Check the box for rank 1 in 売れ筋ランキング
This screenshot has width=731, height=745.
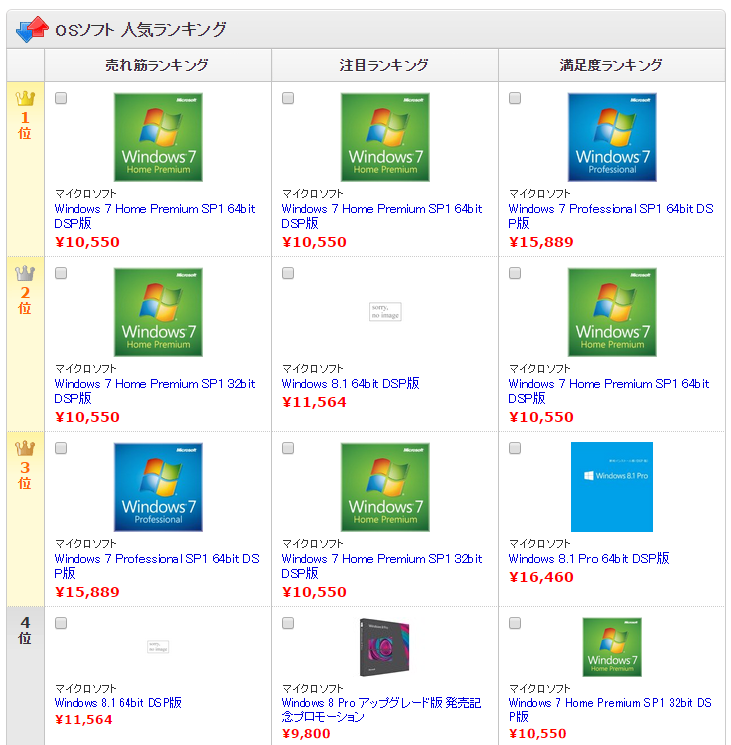pyautogui.click(x=61, y=98)
